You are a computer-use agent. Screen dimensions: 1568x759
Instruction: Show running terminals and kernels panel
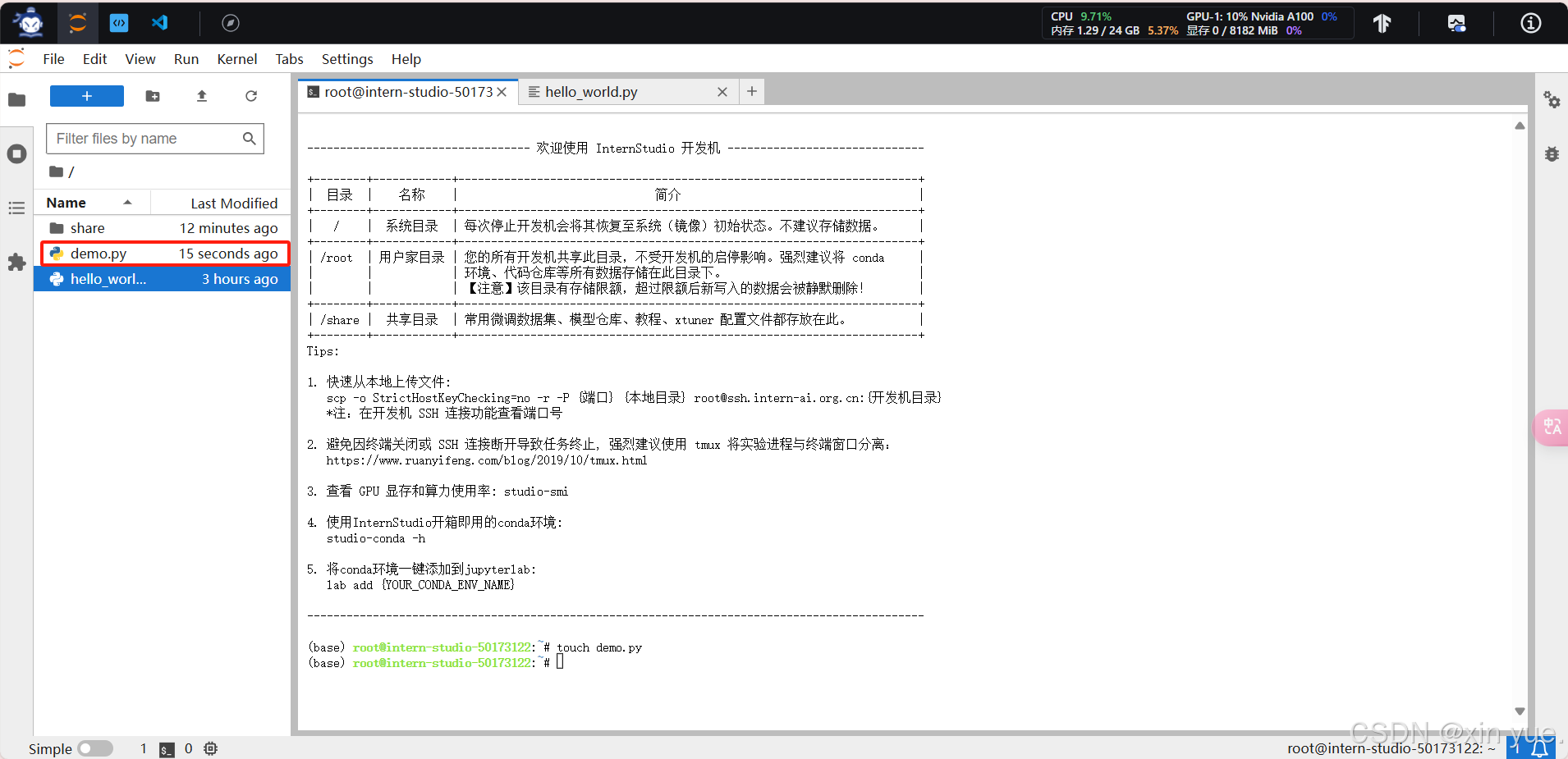click(16, 153)
